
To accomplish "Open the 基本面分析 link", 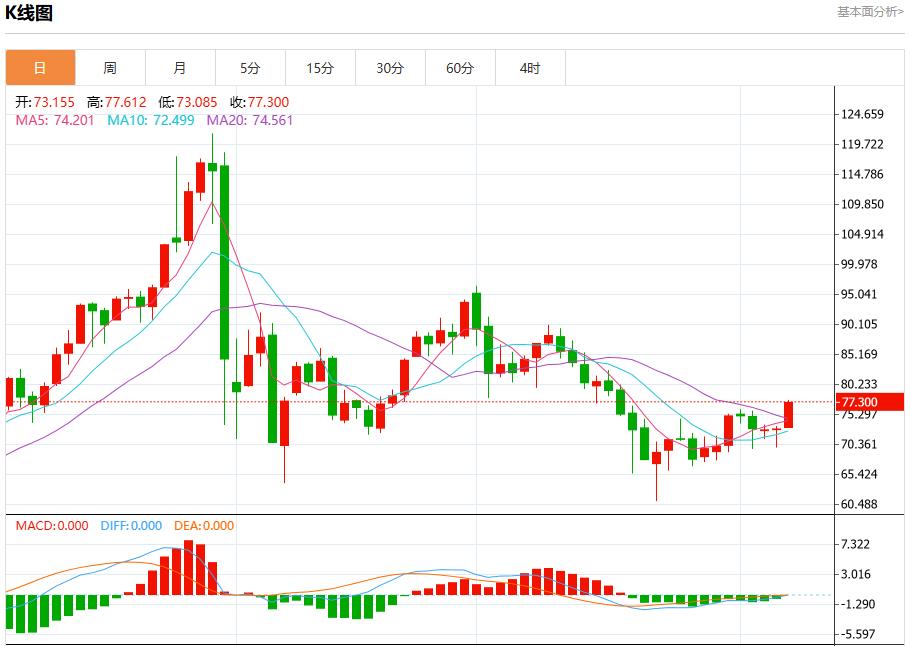I will tap(869, 12).
